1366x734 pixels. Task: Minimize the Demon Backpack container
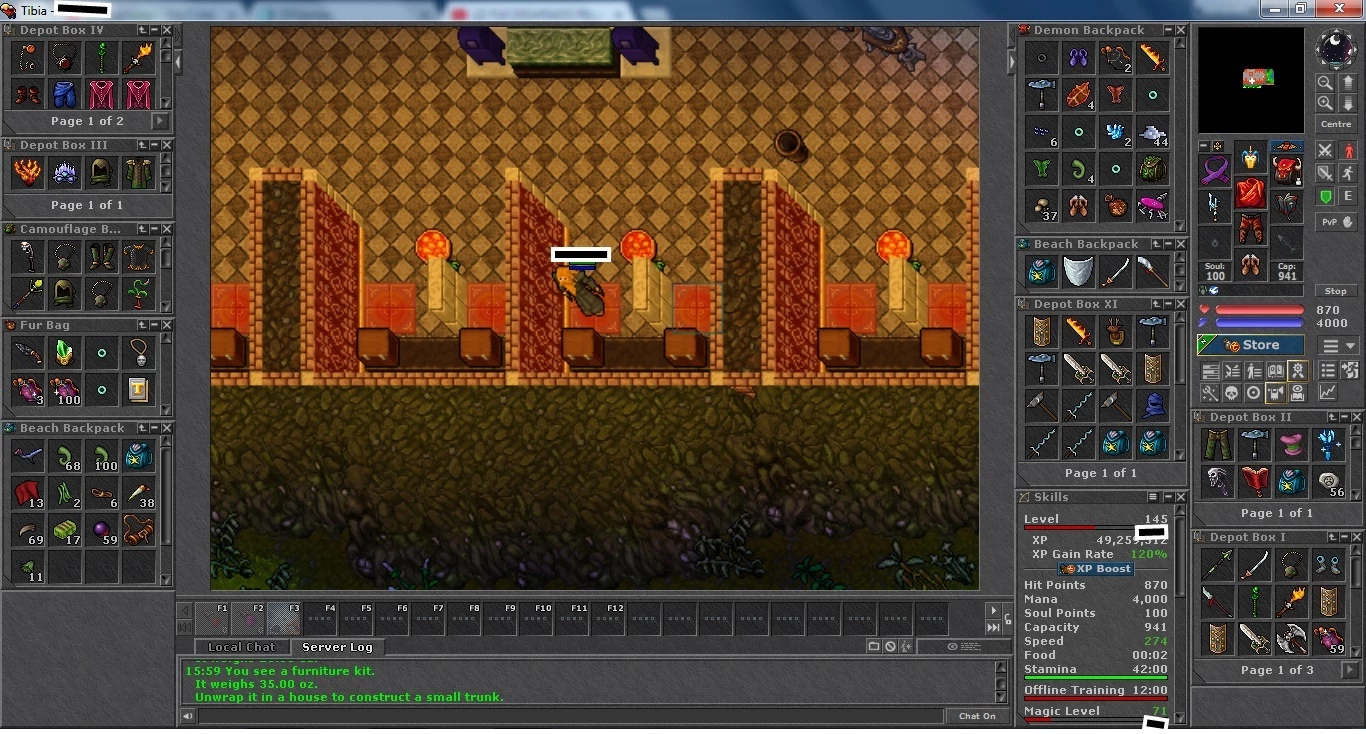[1168, 31]
